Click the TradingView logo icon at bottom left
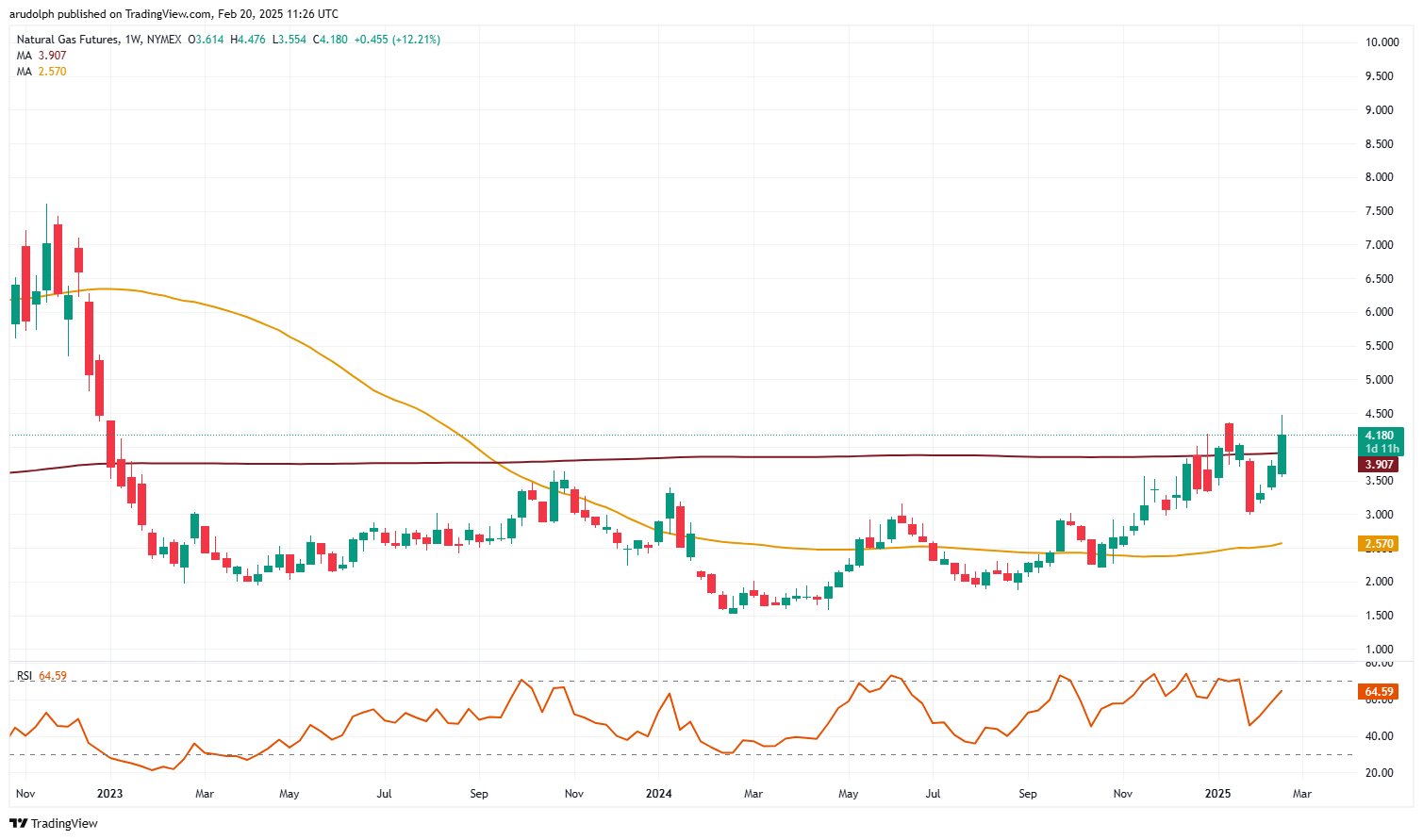The width and height of the screenshot is (1423, 840). [x=19, y=823]
